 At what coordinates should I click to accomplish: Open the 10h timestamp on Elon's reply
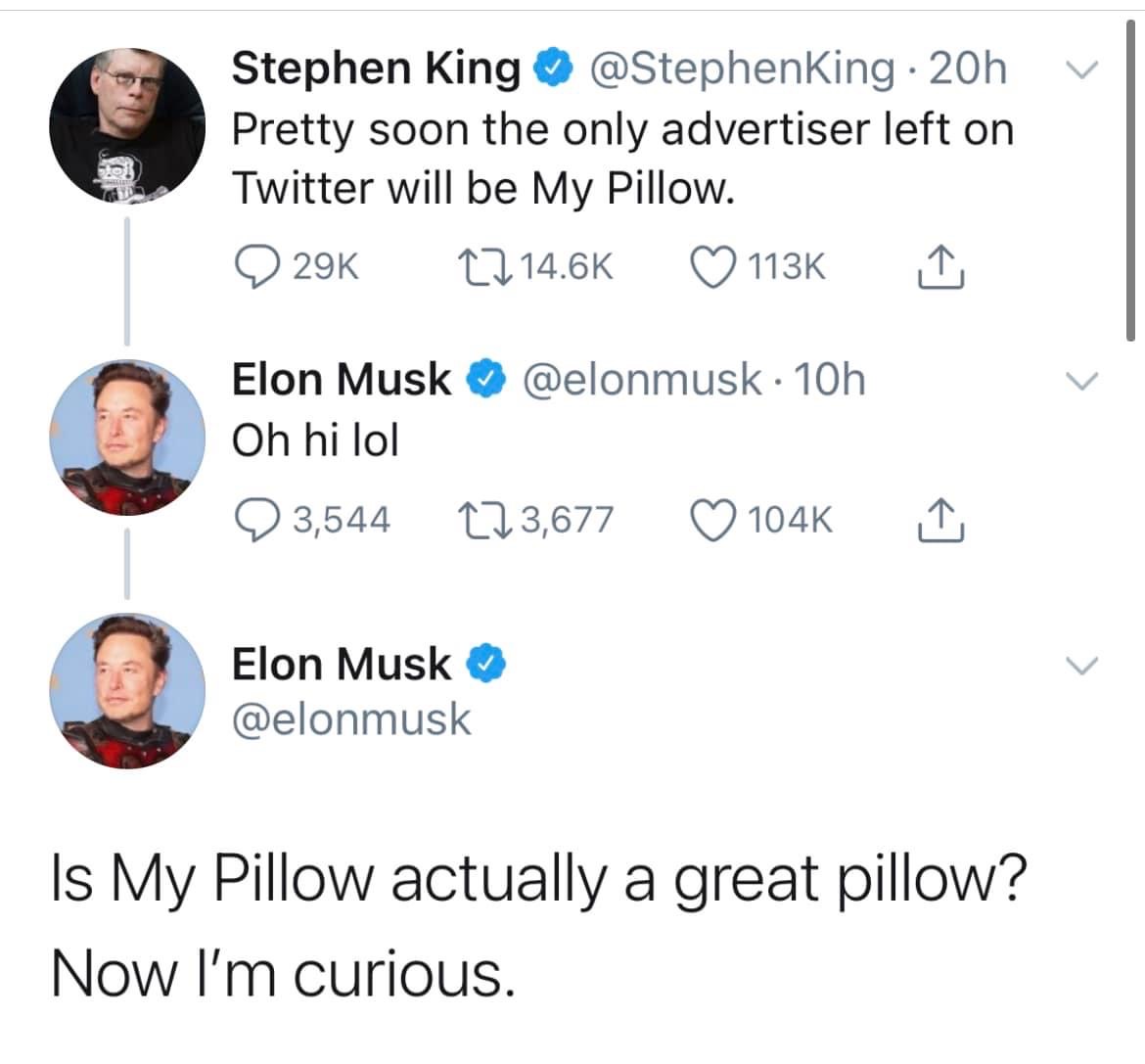click(x=830, y=380)
